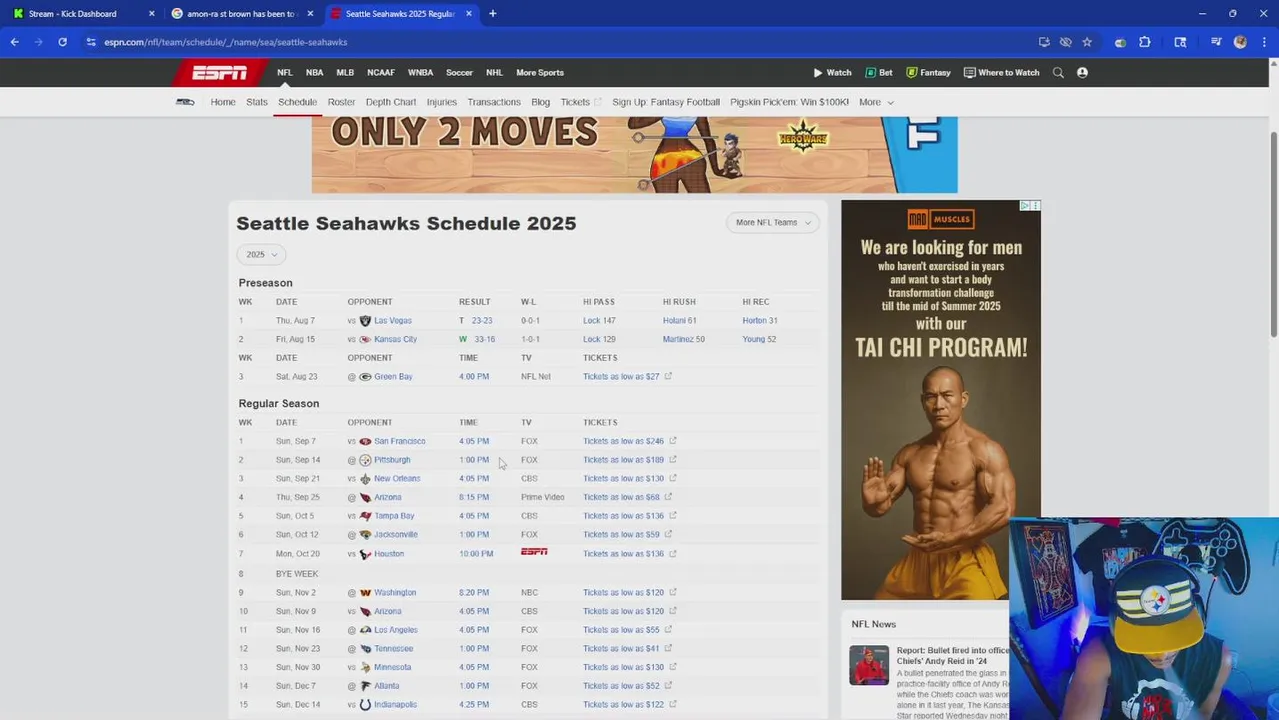Open the NCAAF menu in ESPN navigation
The image size is (1279, 720).
(381, 72)
